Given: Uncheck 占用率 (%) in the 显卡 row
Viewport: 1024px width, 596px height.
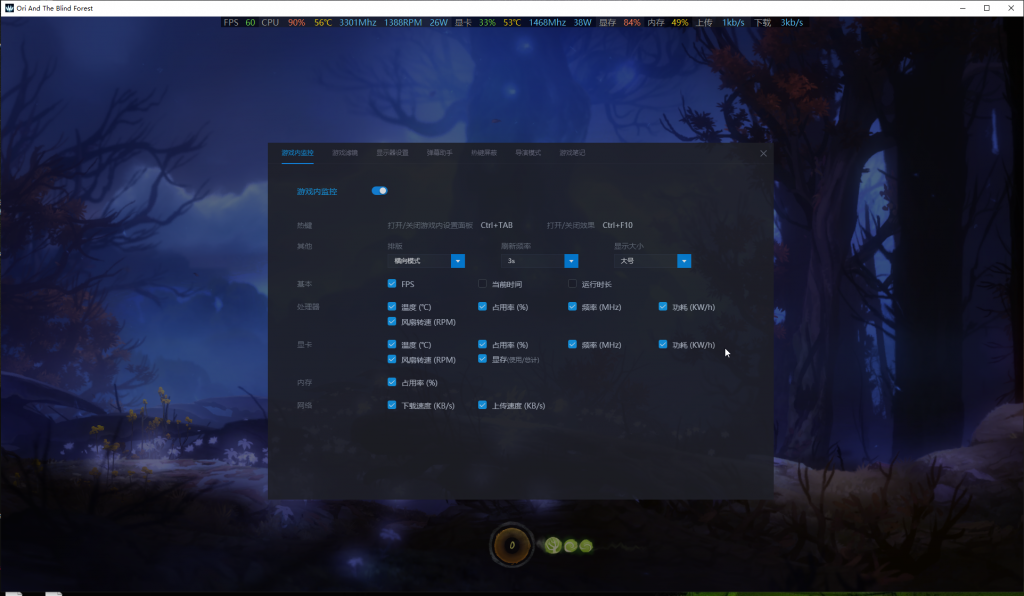Looking at the screenshot, I should [x=482, y=344].
